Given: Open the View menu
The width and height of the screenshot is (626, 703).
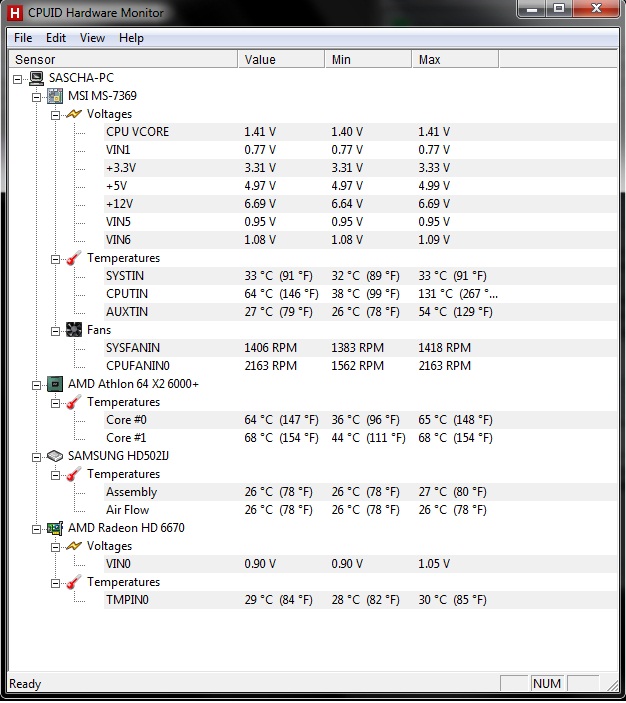Looking at the screenshot, I should [x=92, y=38].
